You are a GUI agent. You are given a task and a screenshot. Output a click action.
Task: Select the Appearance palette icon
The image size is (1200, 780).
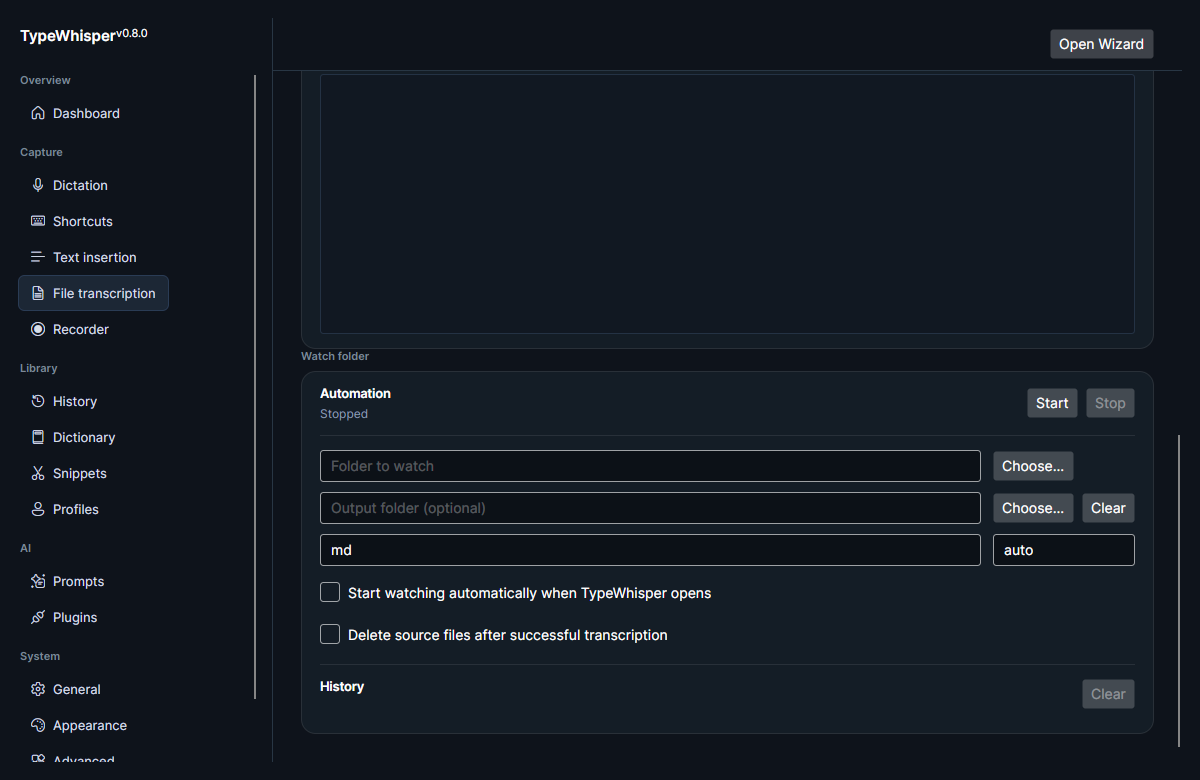[38, 725]
